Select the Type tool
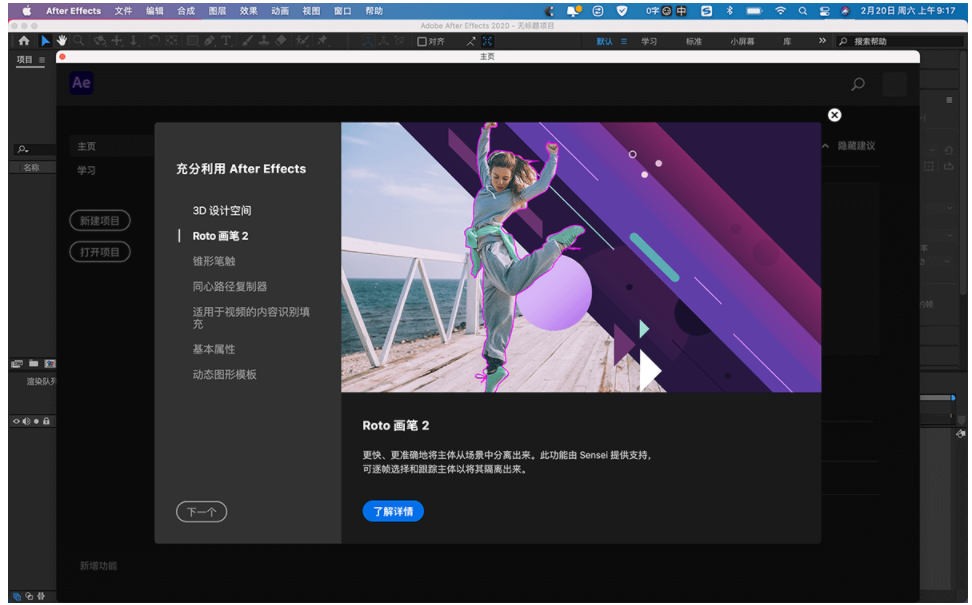Viewport: 972px width, 605px height. [x=225, y=41]
